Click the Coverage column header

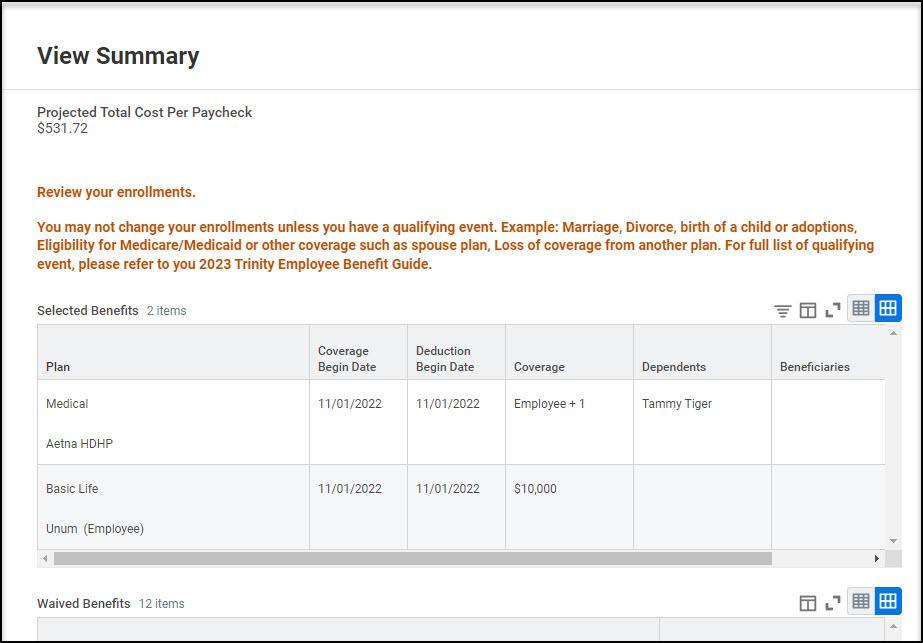569,353
